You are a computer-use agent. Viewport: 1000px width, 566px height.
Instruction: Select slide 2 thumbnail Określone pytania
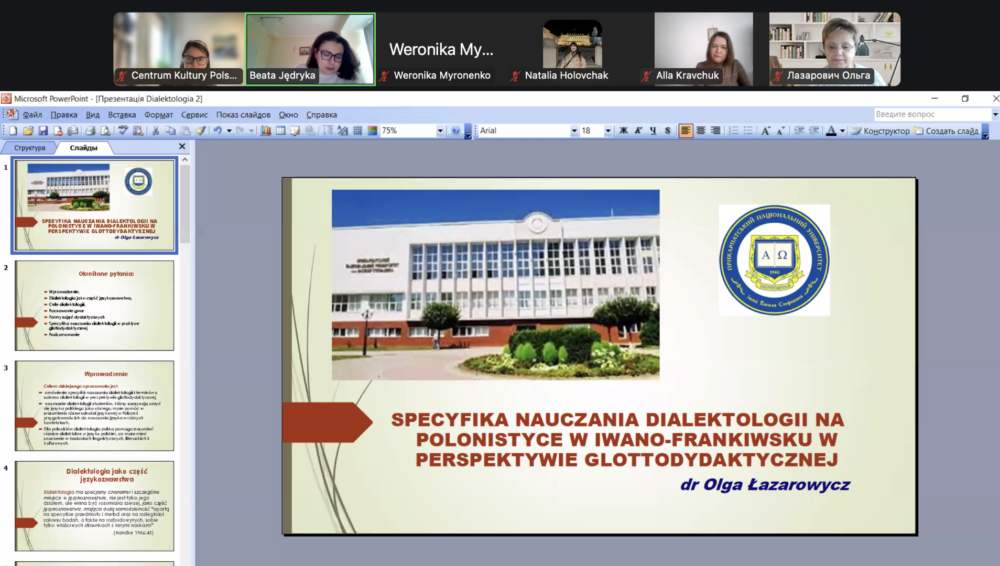93,305
